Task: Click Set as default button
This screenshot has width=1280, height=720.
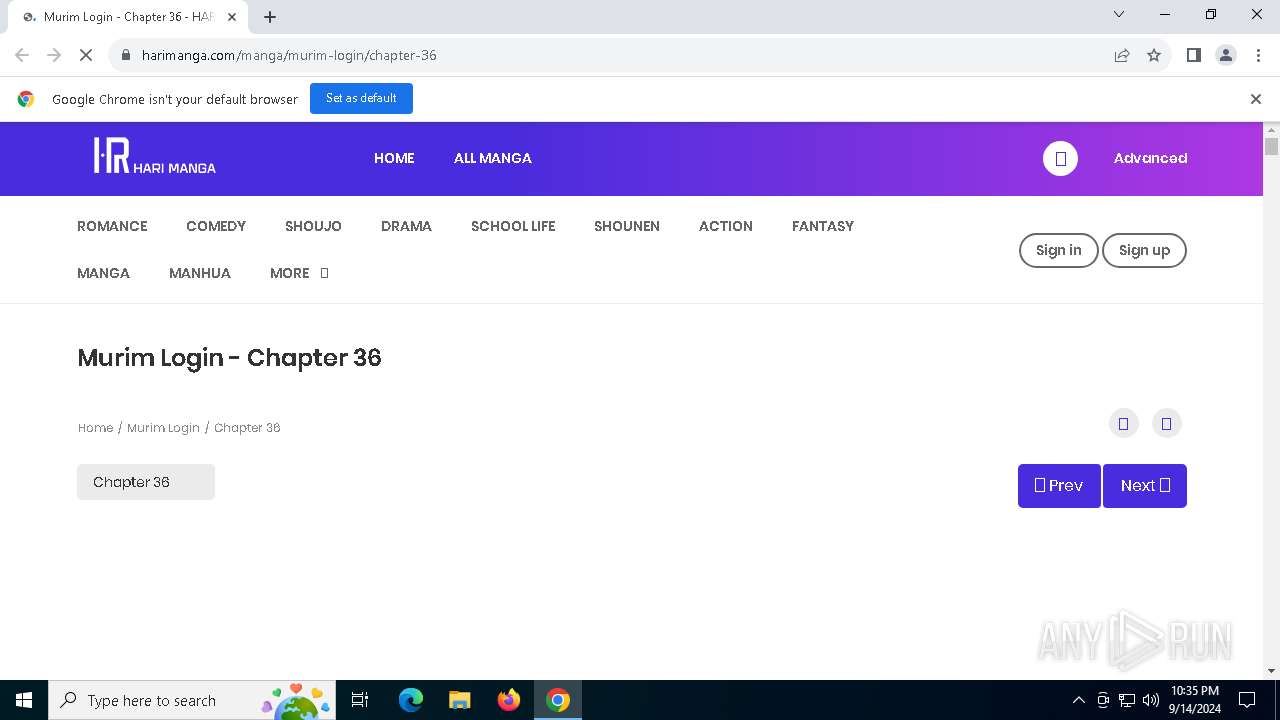Action: [x=361, y=99]
